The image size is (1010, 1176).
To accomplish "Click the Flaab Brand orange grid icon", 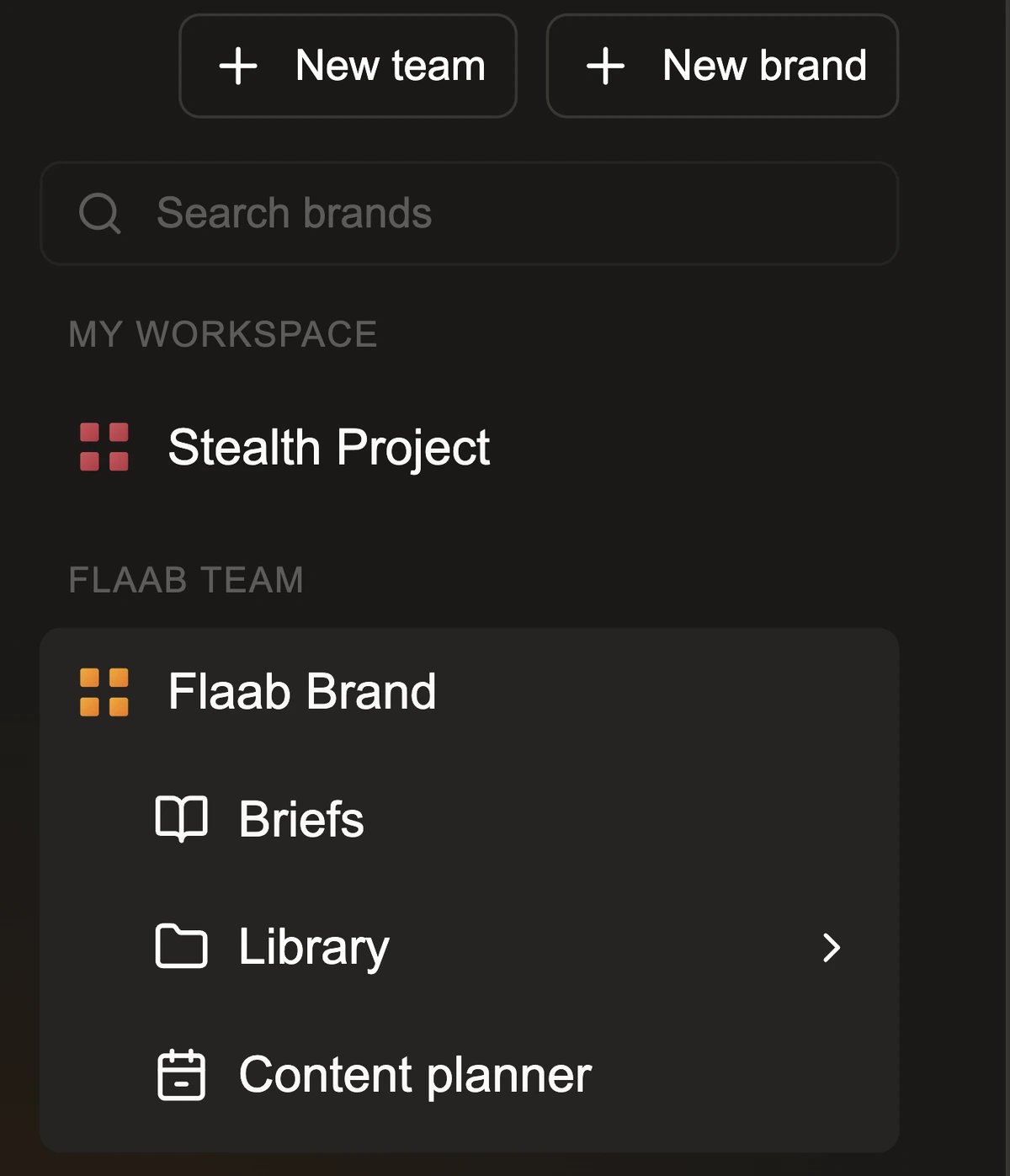I will click(x=104, y=692).
